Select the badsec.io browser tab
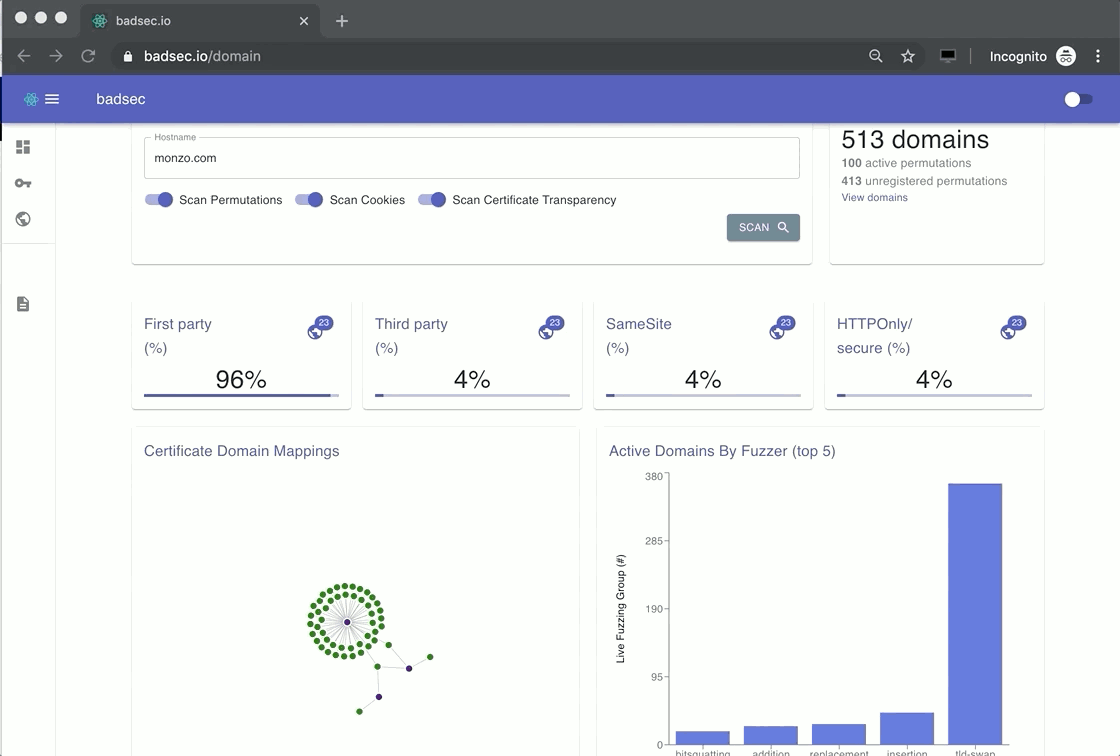This screenshot has height=756, width=1120. pyautogui.click(x=200, y=21)
